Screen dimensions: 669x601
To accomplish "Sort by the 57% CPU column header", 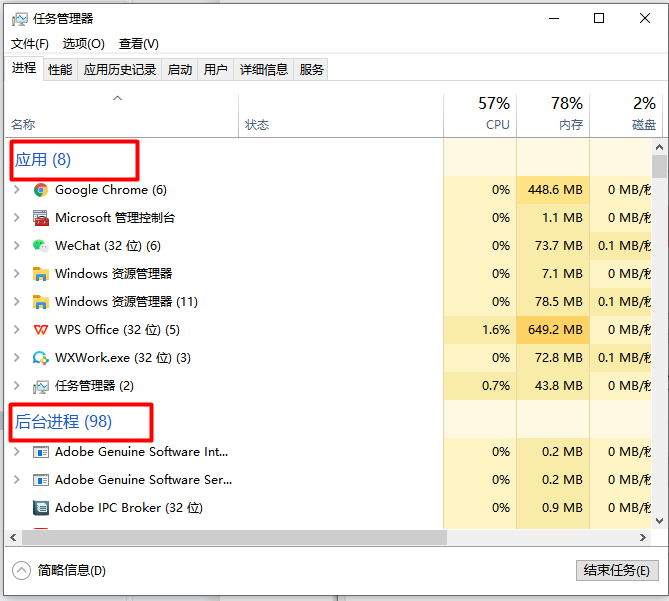I will (x=480, y=115).
